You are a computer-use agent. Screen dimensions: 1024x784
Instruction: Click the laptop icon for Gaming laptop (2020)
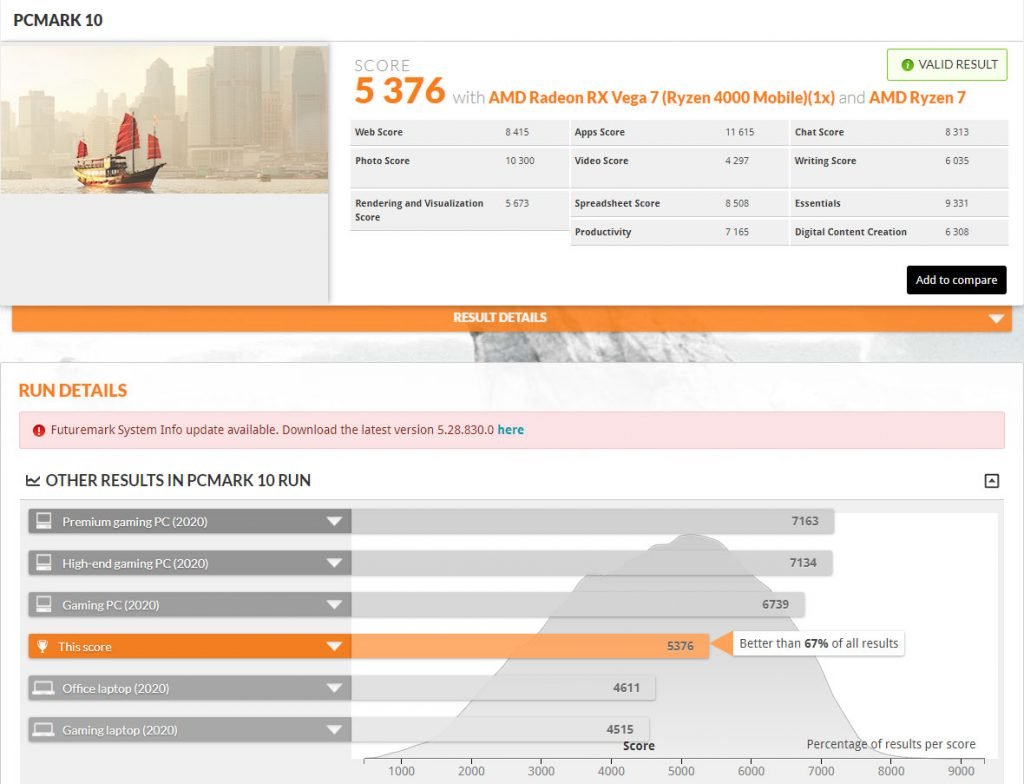(x=44, y=730)
